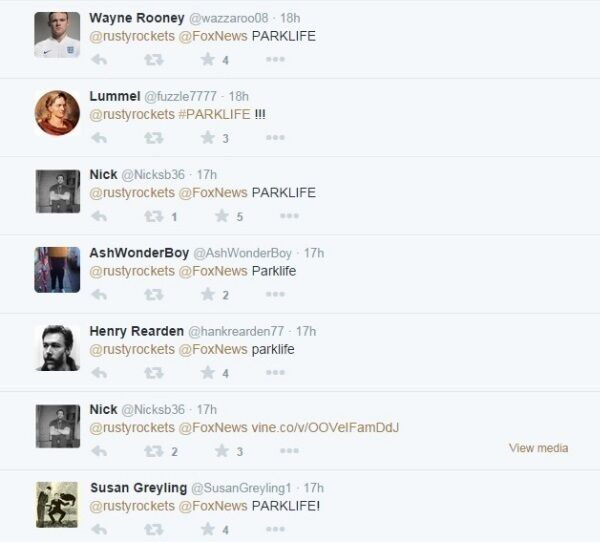The height and width of the screenshot is (542, 600).
Task: Open Henry Rearden's avatar image
Action: tap(57, 348)
